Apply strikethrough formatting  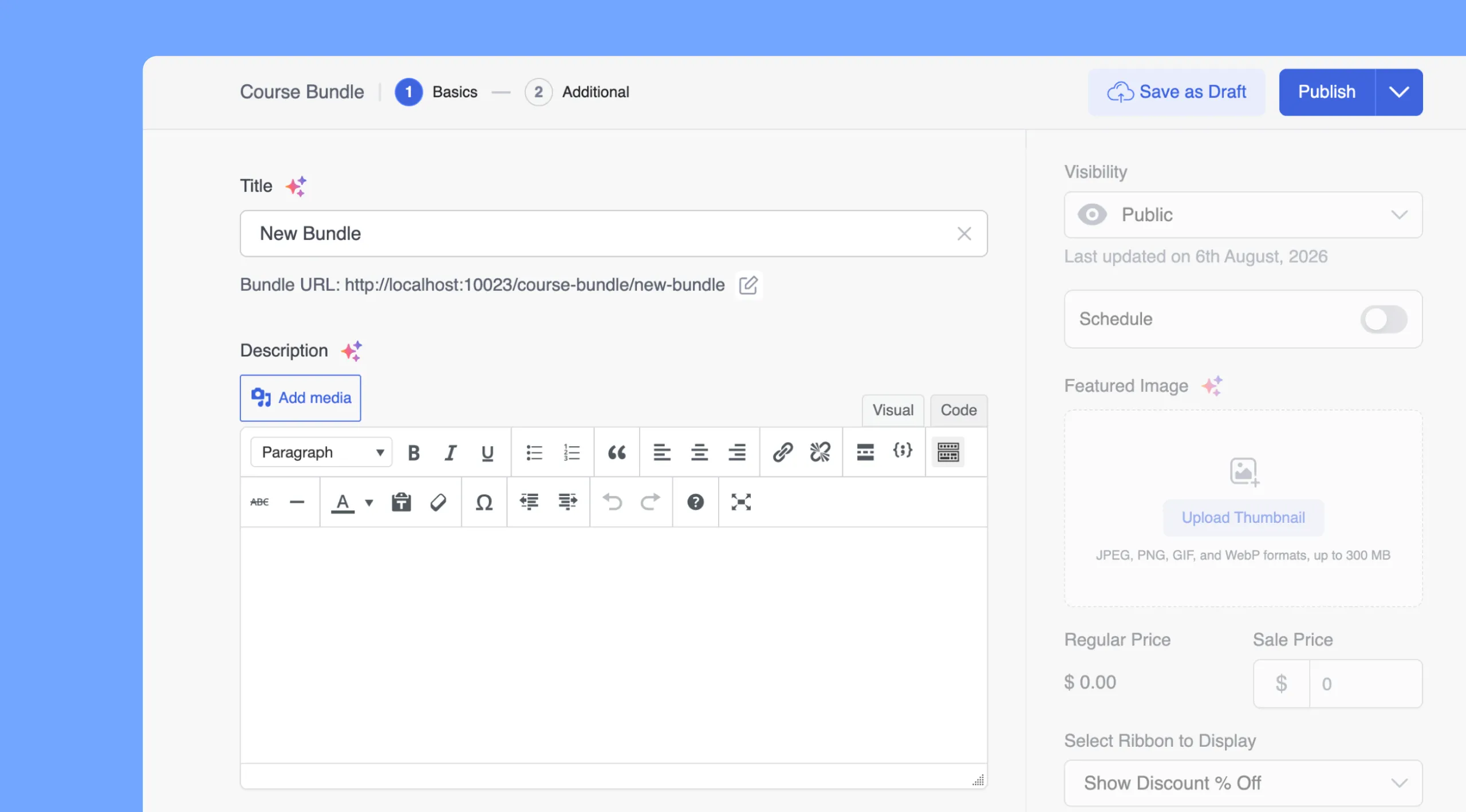259,502
